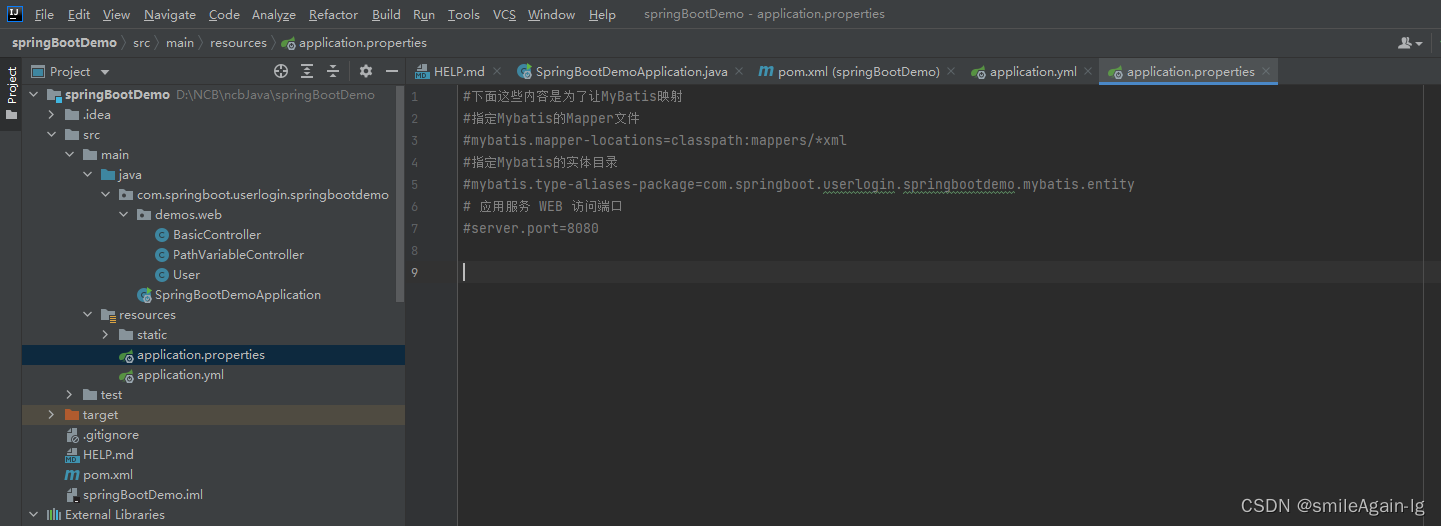The image size is (1441, 526).
Task: Click the Expand All icon in Project panel
Action: (x=307, y=71)
